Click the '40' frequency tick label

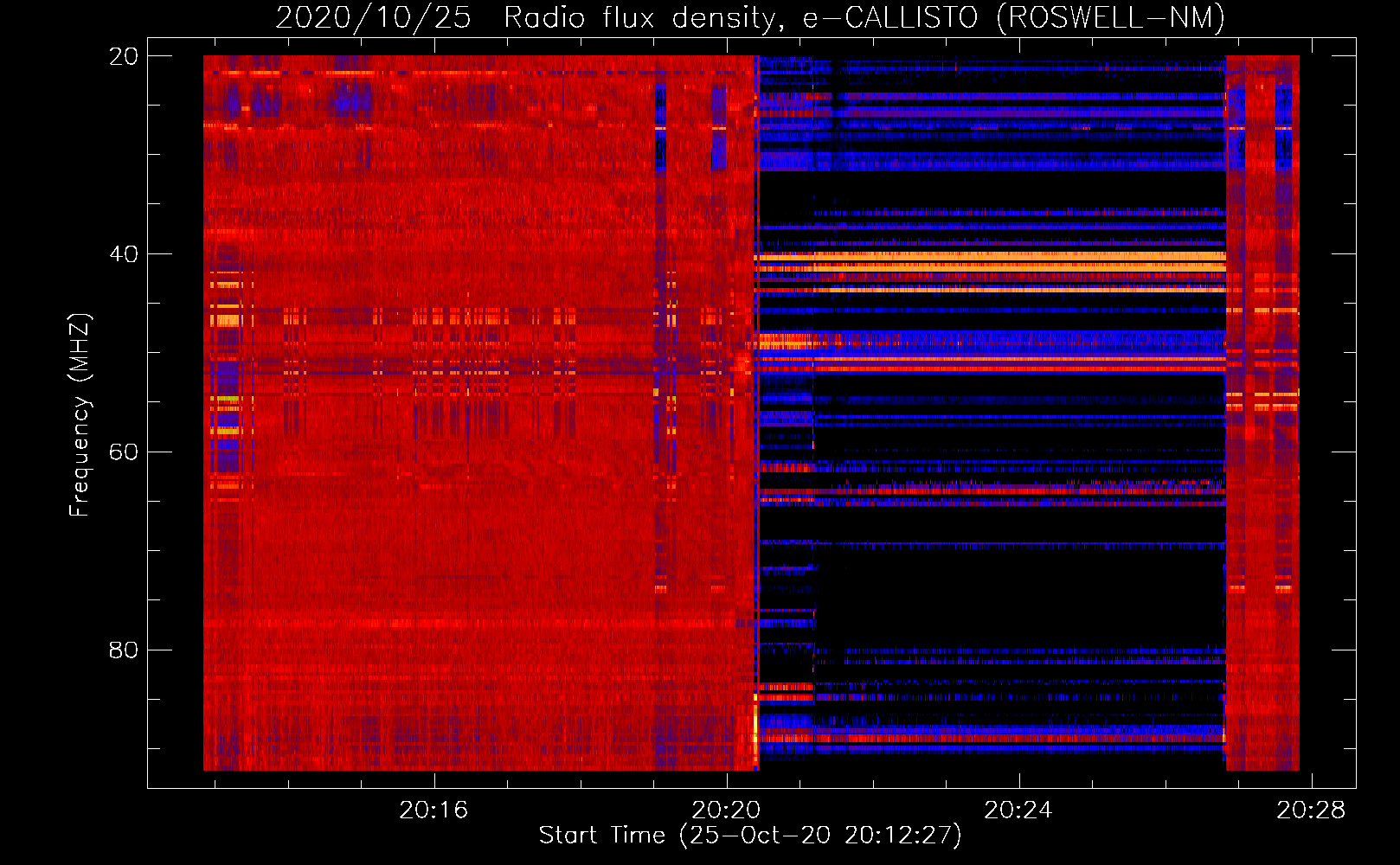123,254
